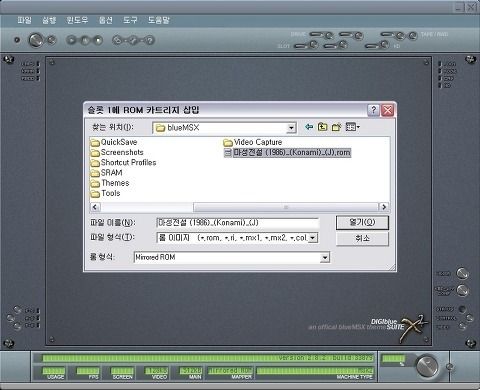This screenshot has height=390, width=480.
Task: Open the 파일 menu
Action: point(24,20)
